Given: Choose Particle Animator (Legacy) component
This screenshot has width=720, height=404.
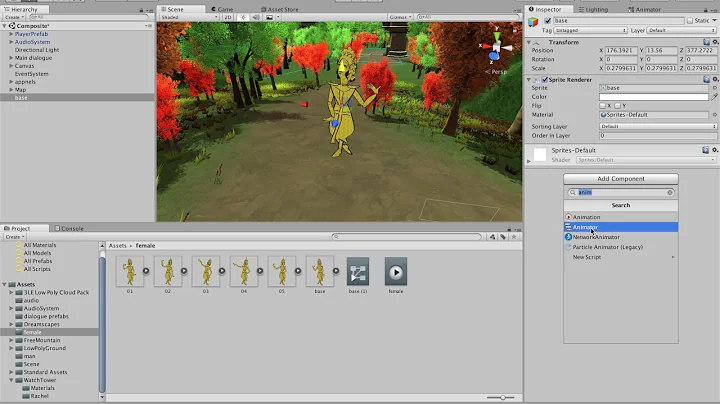Looking at the screenshot, I should (621, 247).
